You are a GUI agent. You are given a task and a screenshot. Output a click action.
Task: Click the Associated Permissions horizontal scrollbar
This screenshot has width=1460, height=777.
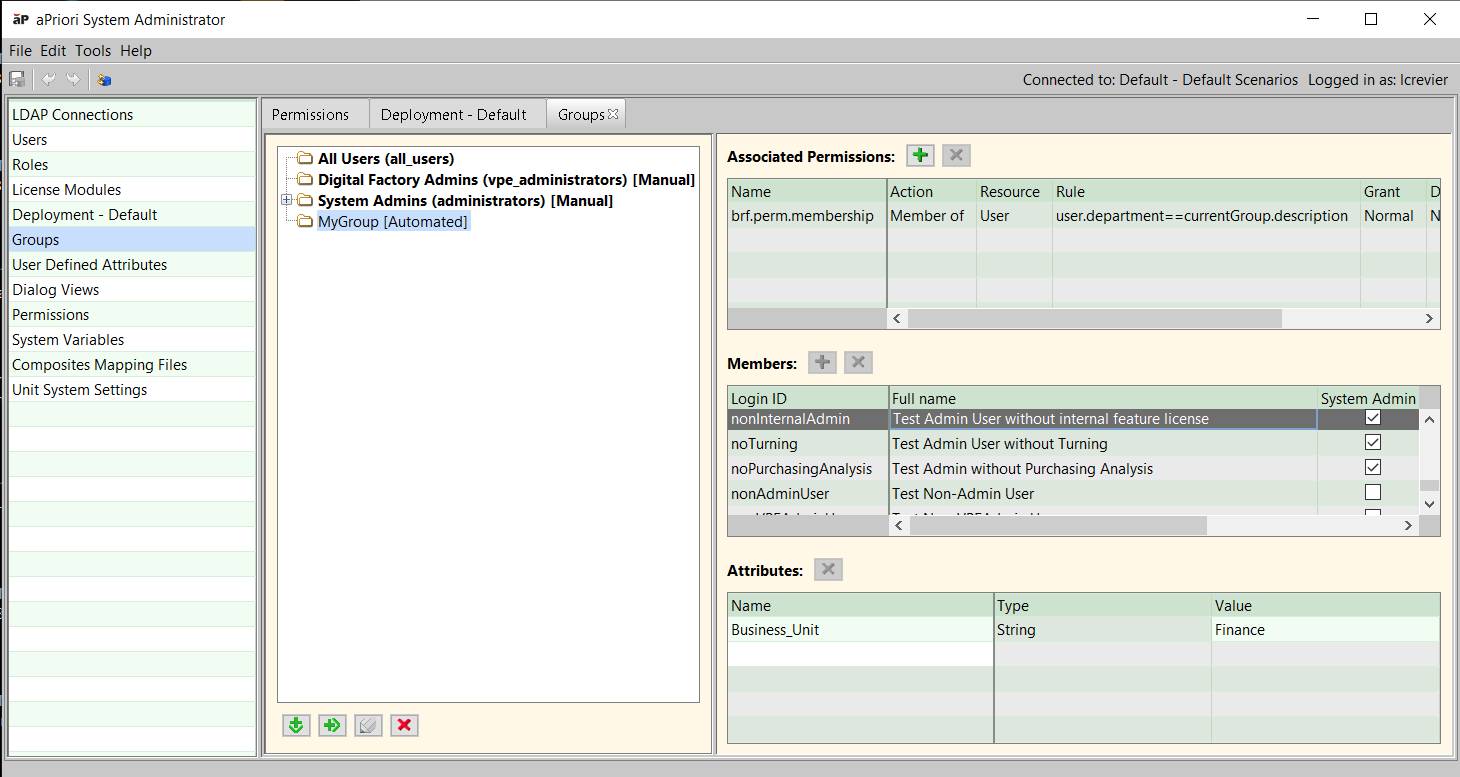pos(1094,318)
